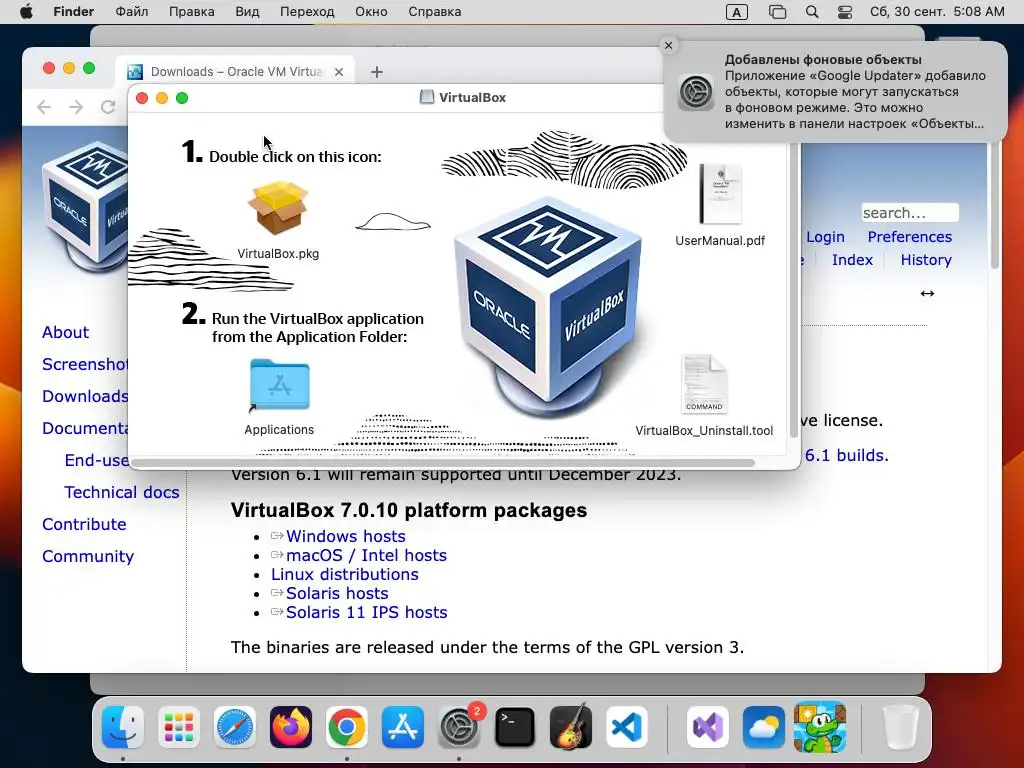This screenshot has width=1024, height=768.
Task: Click the Windows hosts download link
Action: coord(345,536)
